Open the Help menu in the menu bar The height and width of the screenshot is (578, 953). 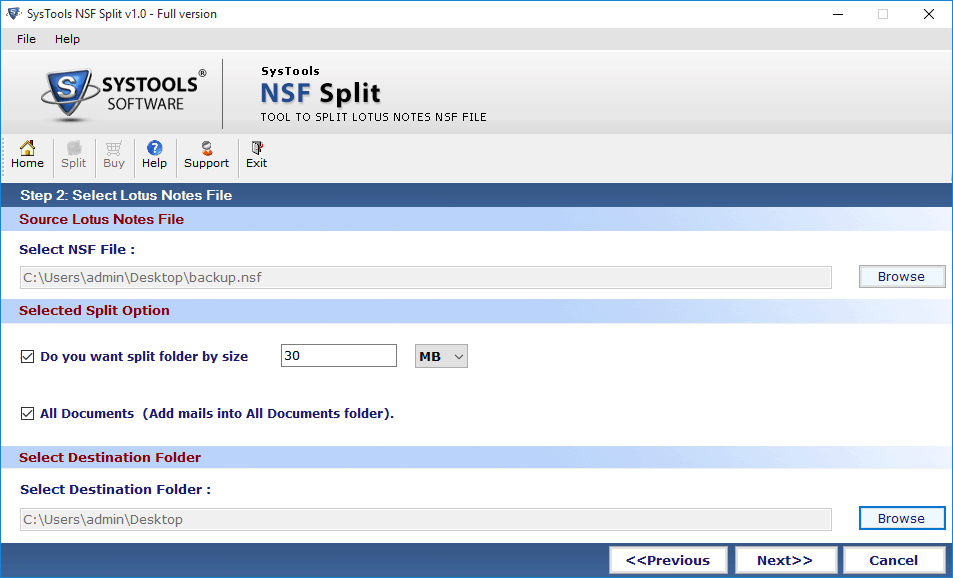(67, 39)
